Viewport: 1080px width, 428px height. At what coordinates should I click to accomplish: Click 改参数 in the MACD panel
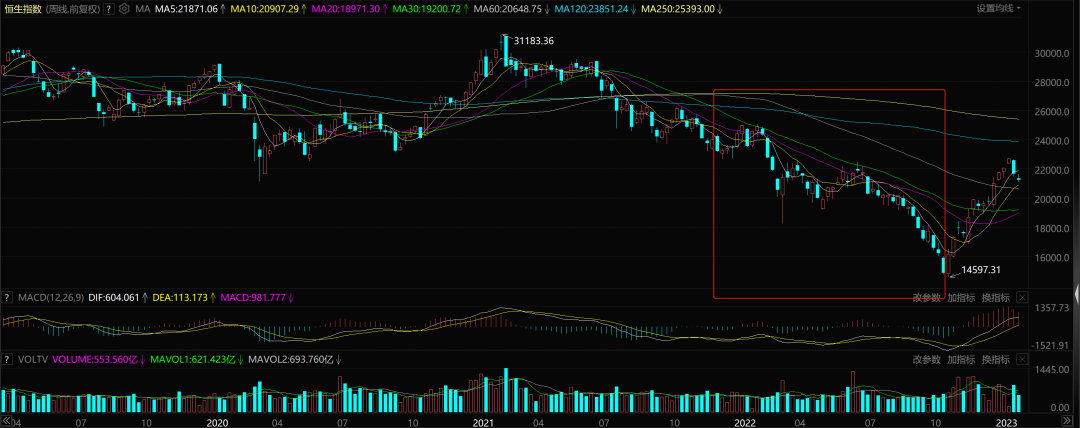[926, 298]
